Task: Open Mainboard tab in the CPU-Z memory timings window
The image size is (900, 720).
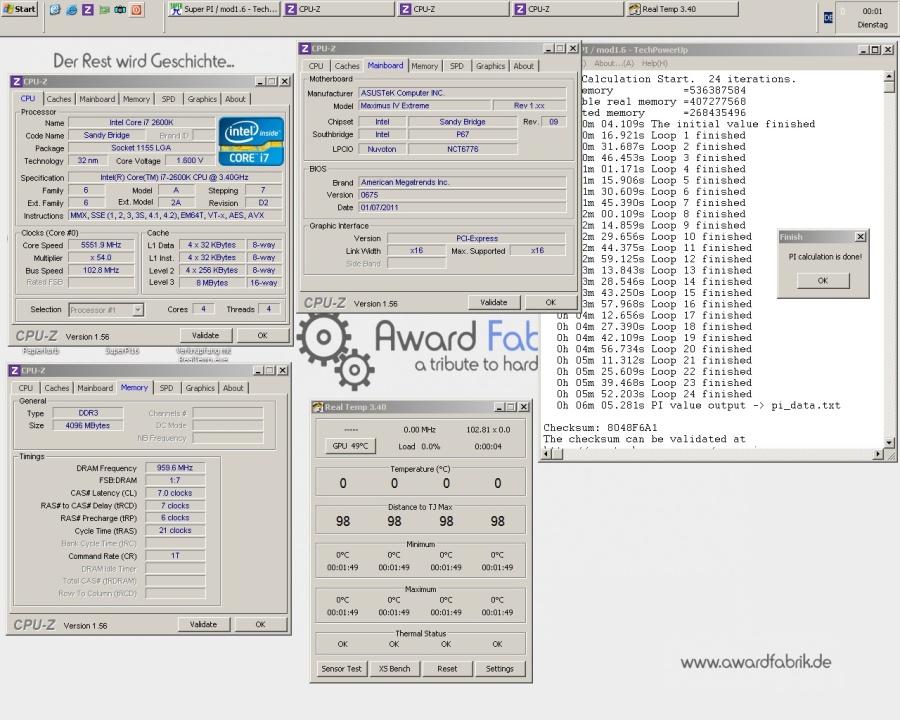Action: click(95, 388)
